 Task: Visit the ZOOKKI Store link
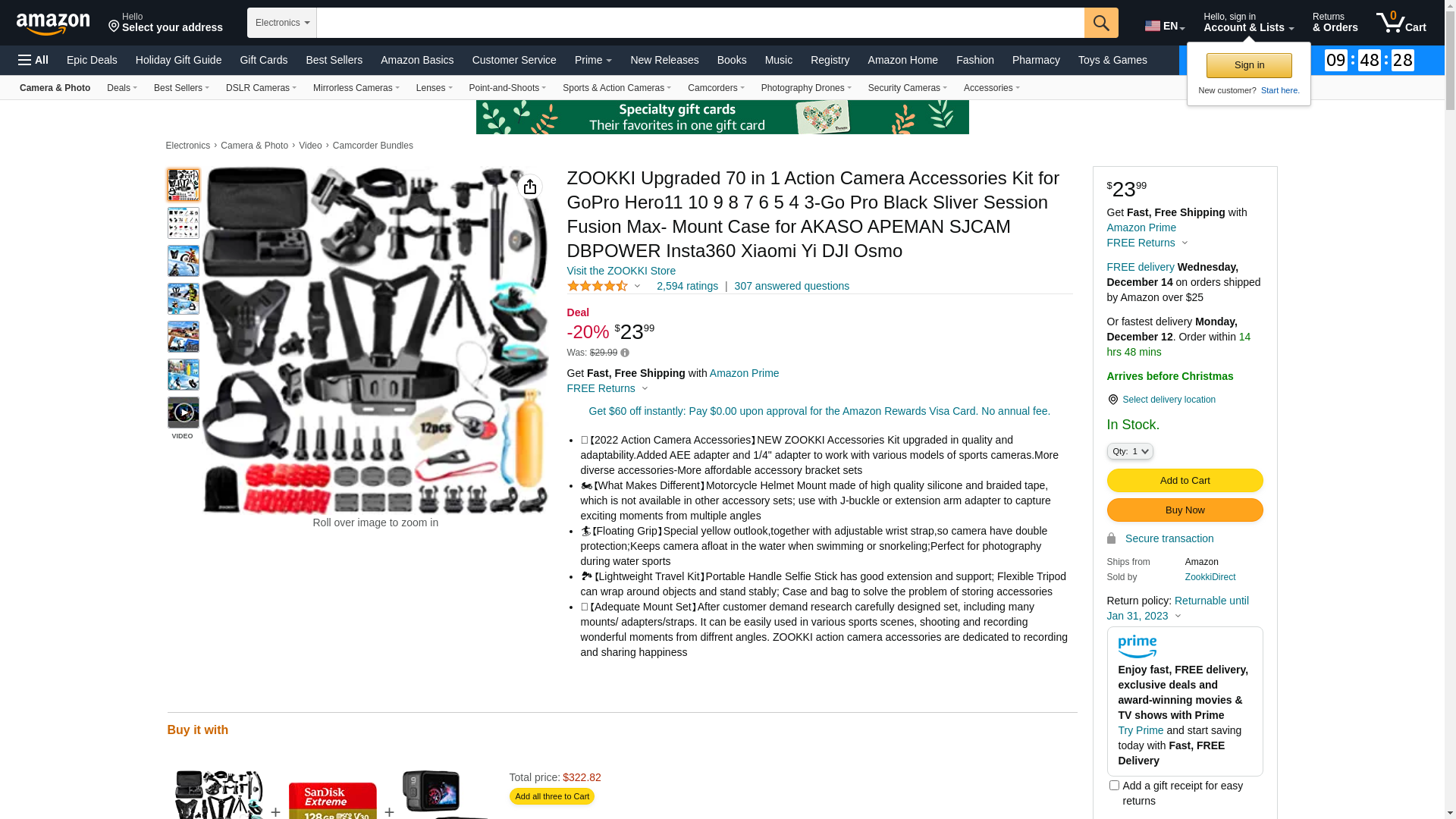coord(621,271)
